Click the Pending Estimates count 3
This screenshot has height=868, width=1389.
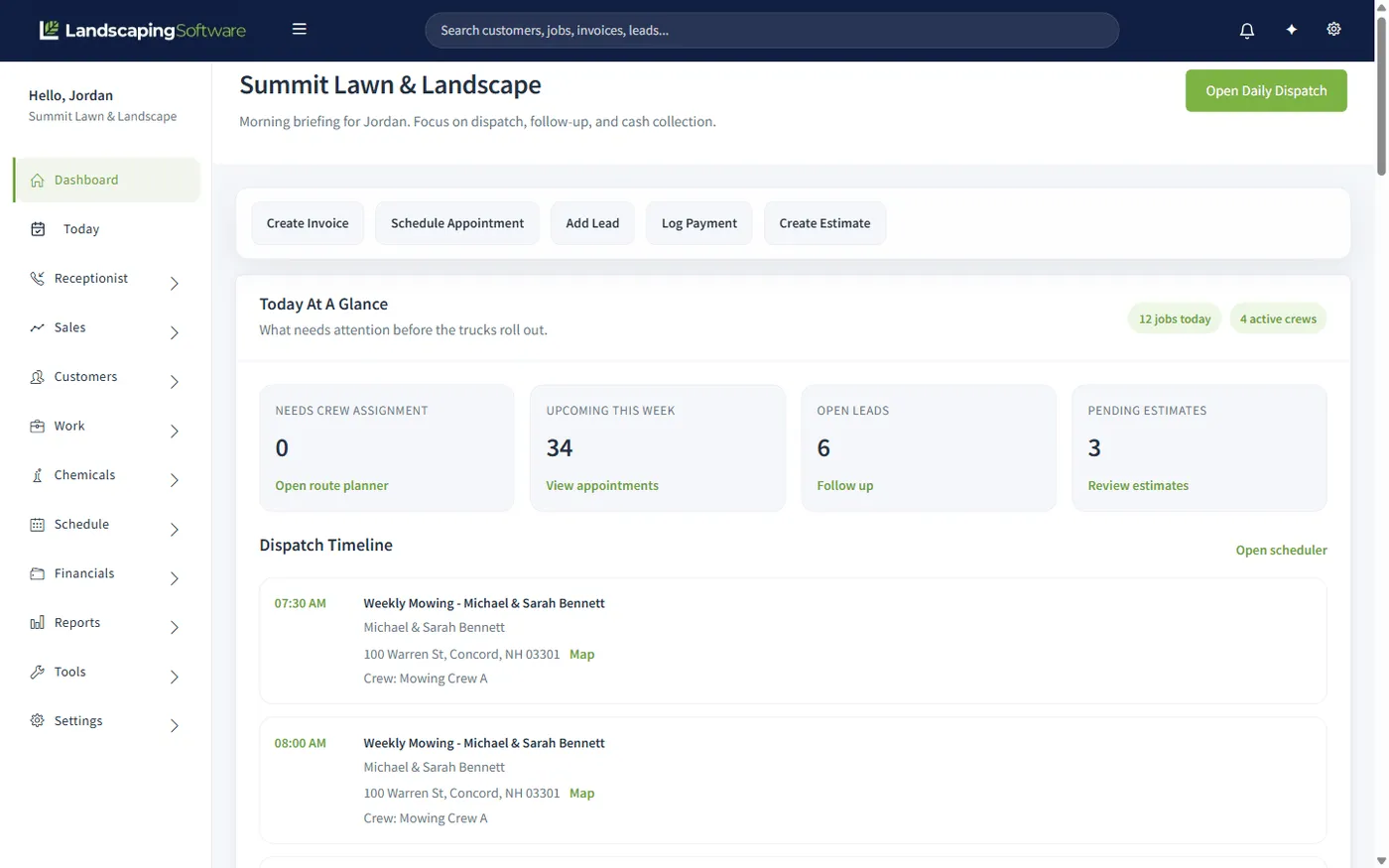[1094, 447]
